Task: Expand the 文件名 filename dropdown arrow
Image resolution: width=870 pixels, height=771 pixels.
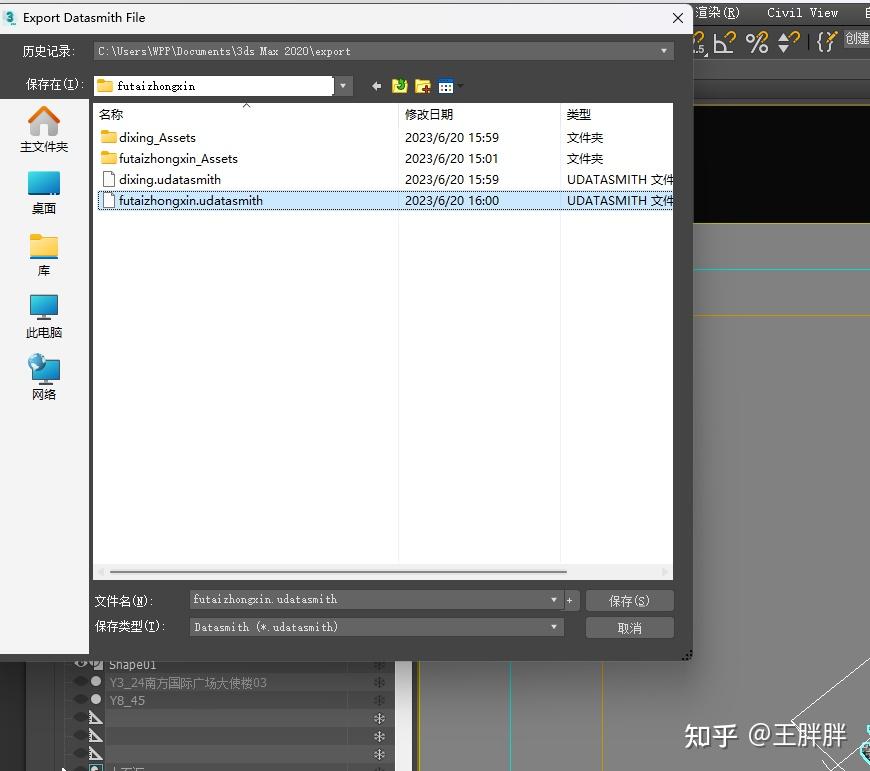Action: pos(553,599)
